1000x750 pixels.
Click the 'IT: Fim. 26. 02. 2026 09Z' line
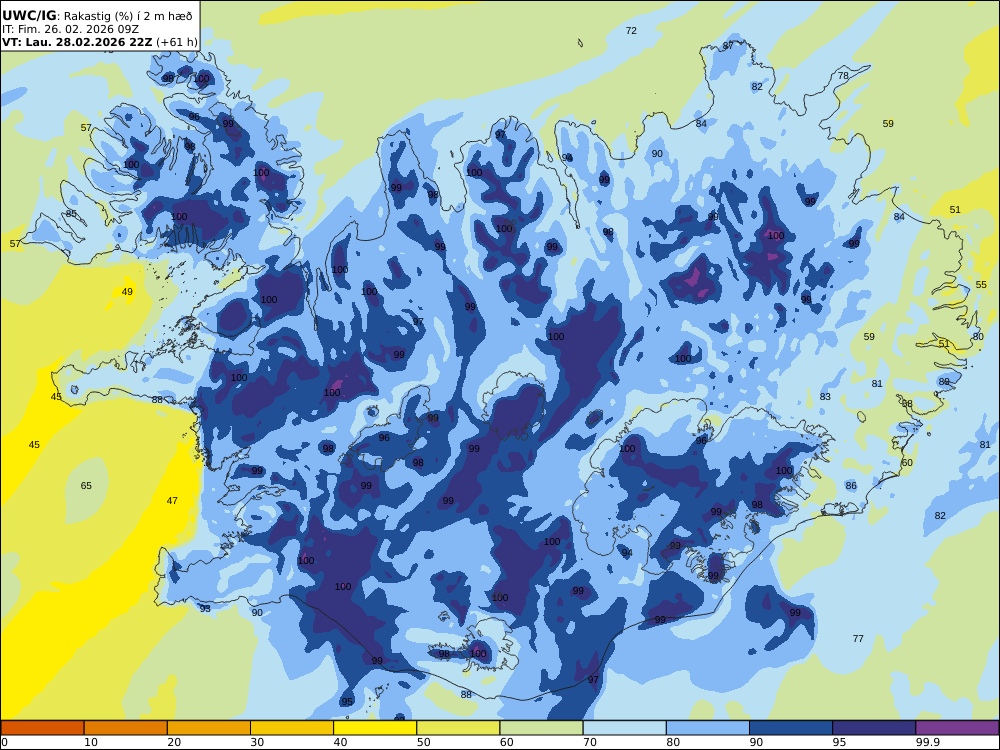[x=70, y=29]
